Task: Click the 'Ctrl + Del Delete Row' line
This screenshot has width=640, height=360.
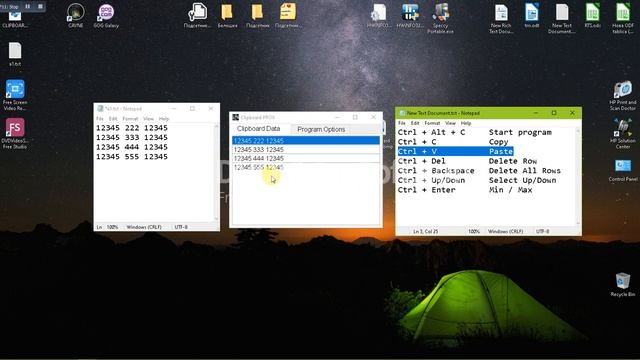Action: (467, 161)
